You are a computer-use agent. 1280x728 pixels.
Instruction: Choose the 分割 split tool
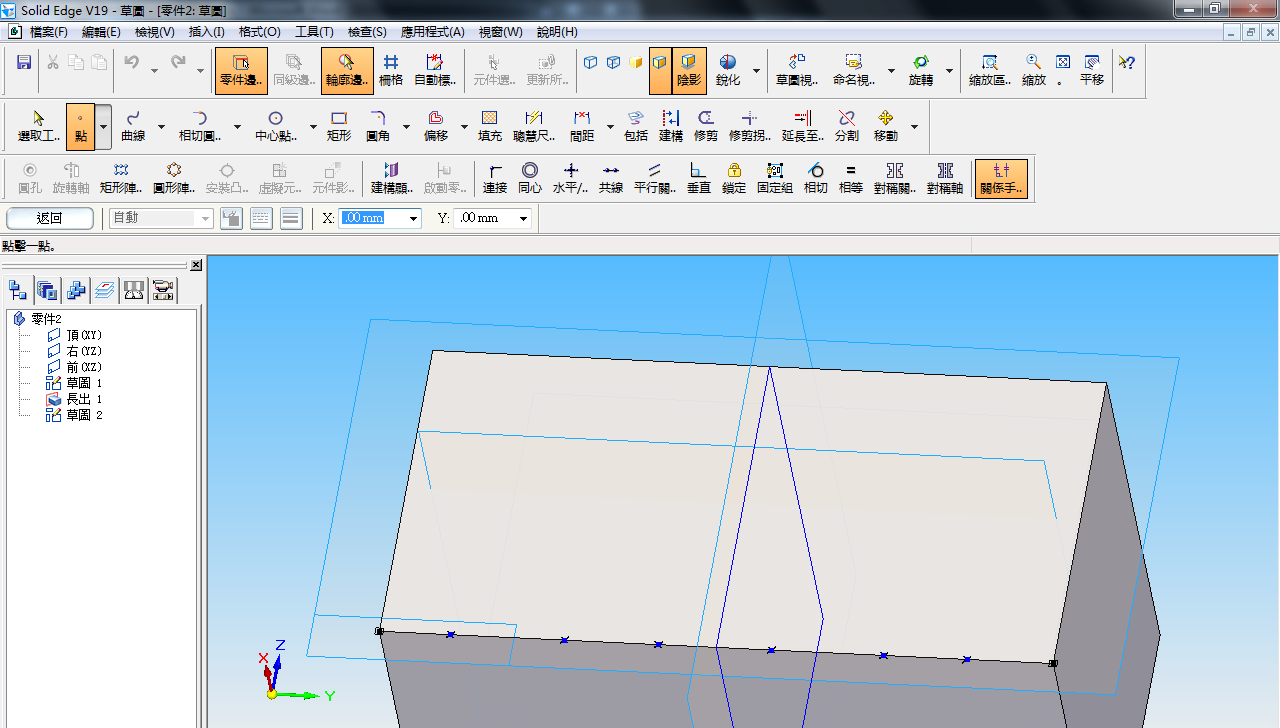[x=847, y=126]
